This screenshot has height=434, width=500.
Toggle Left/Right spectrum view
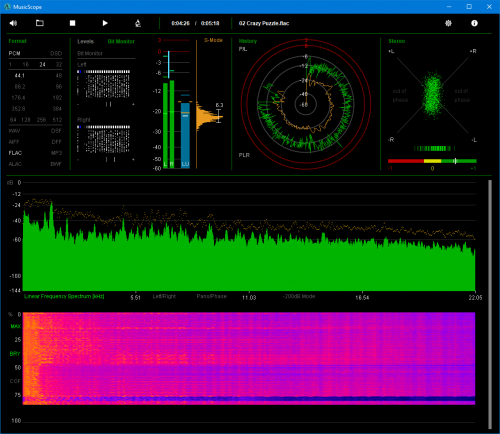(x=164, y=296)
